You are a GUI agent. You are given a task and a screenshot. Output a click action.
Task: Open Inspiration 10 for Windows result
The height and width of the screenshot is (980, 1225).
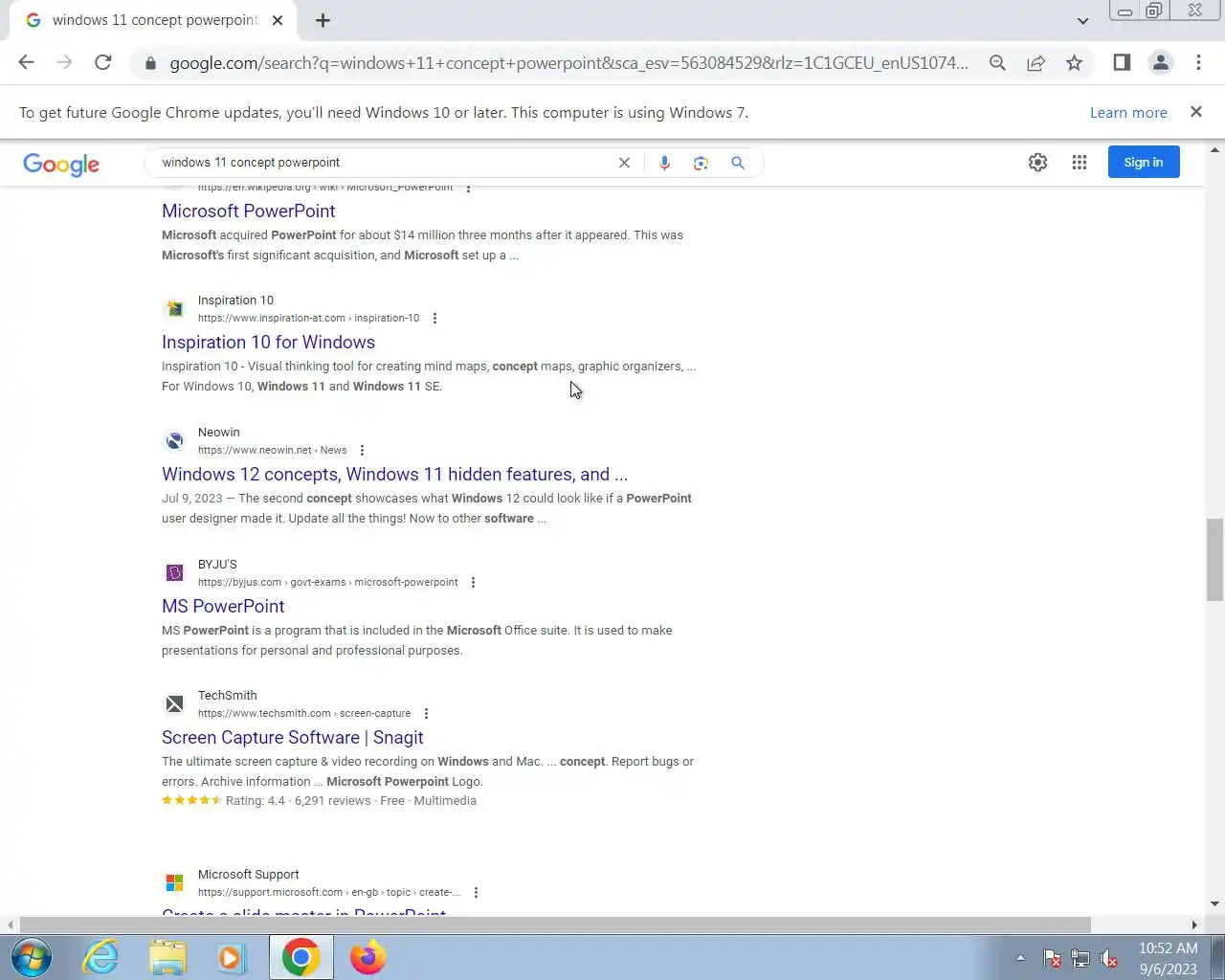pos(268,342)
